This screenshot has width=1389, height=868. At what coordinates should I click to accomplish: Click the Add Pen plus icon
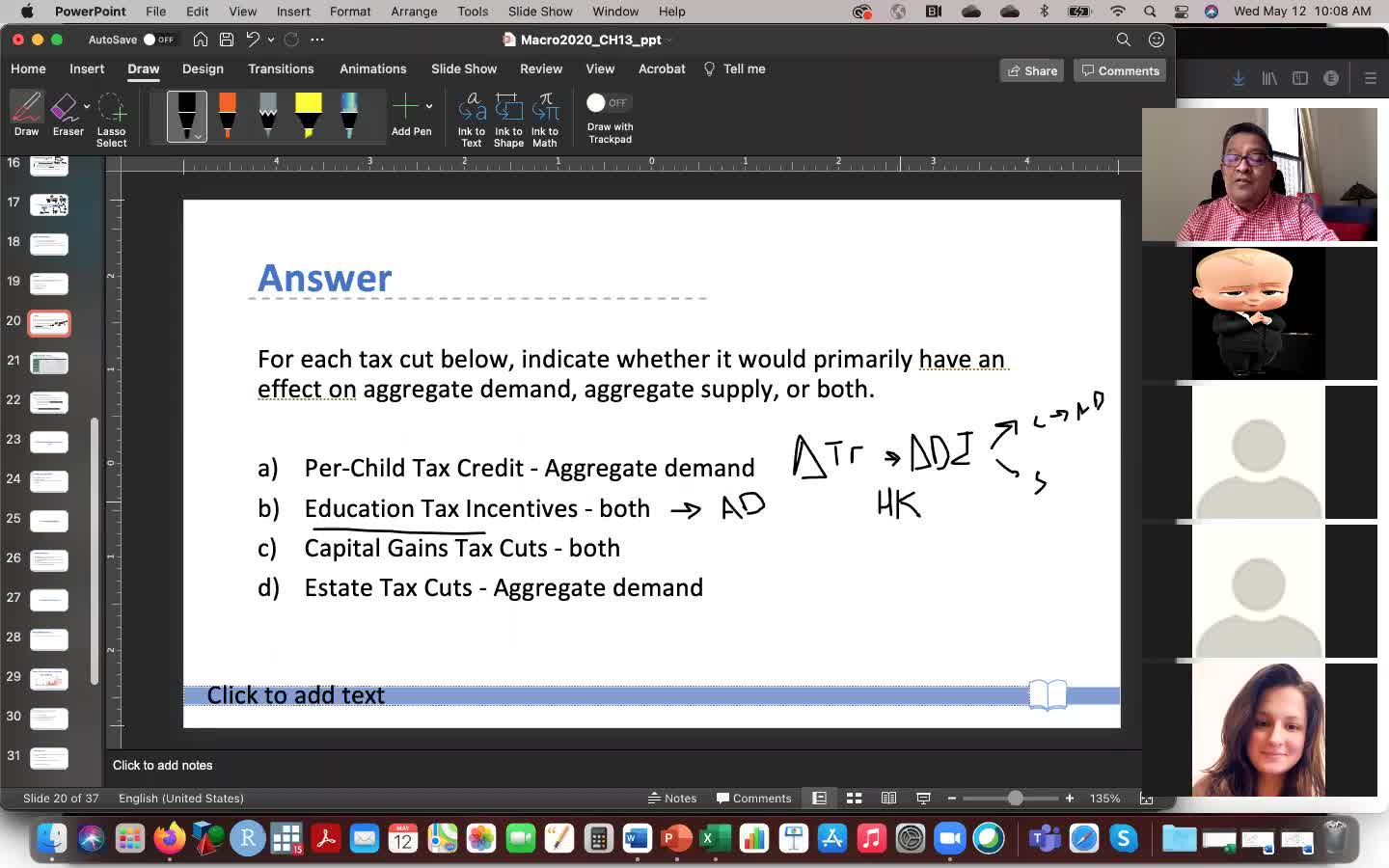[x=406, y=106]
